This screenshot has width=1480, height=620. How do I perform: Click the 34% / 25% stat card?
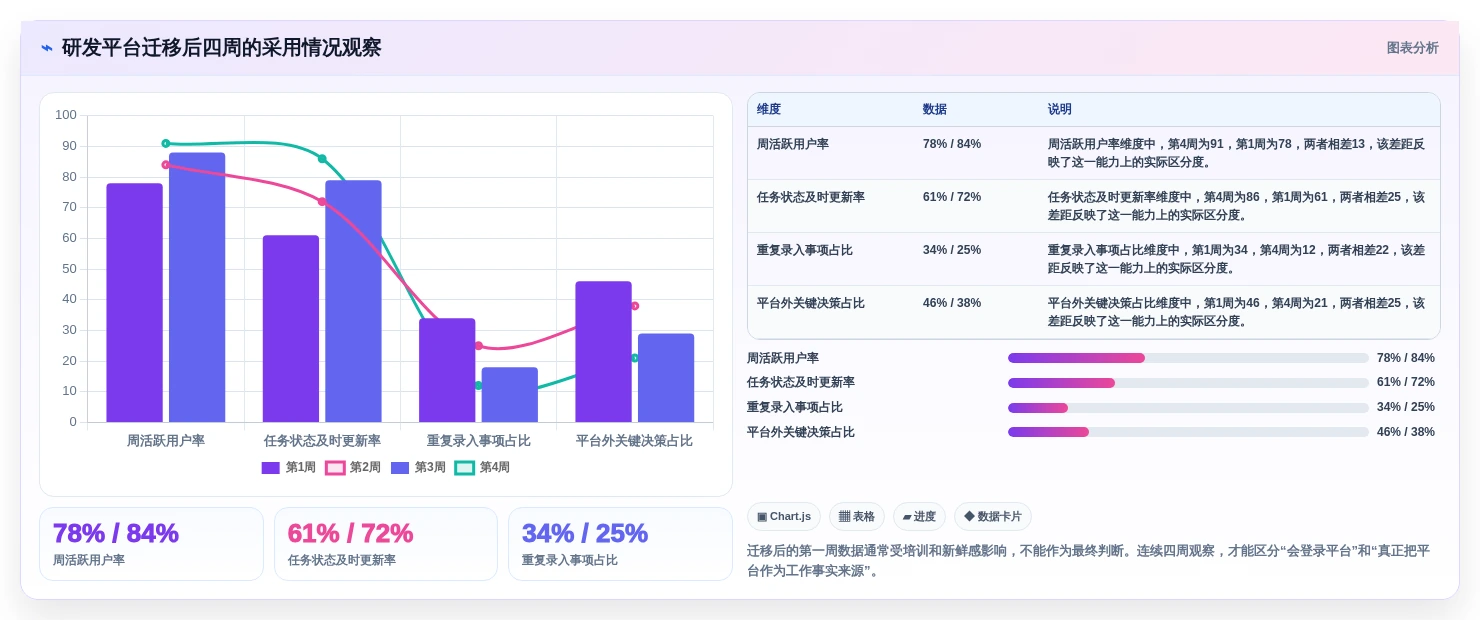(x=620, y=544)
